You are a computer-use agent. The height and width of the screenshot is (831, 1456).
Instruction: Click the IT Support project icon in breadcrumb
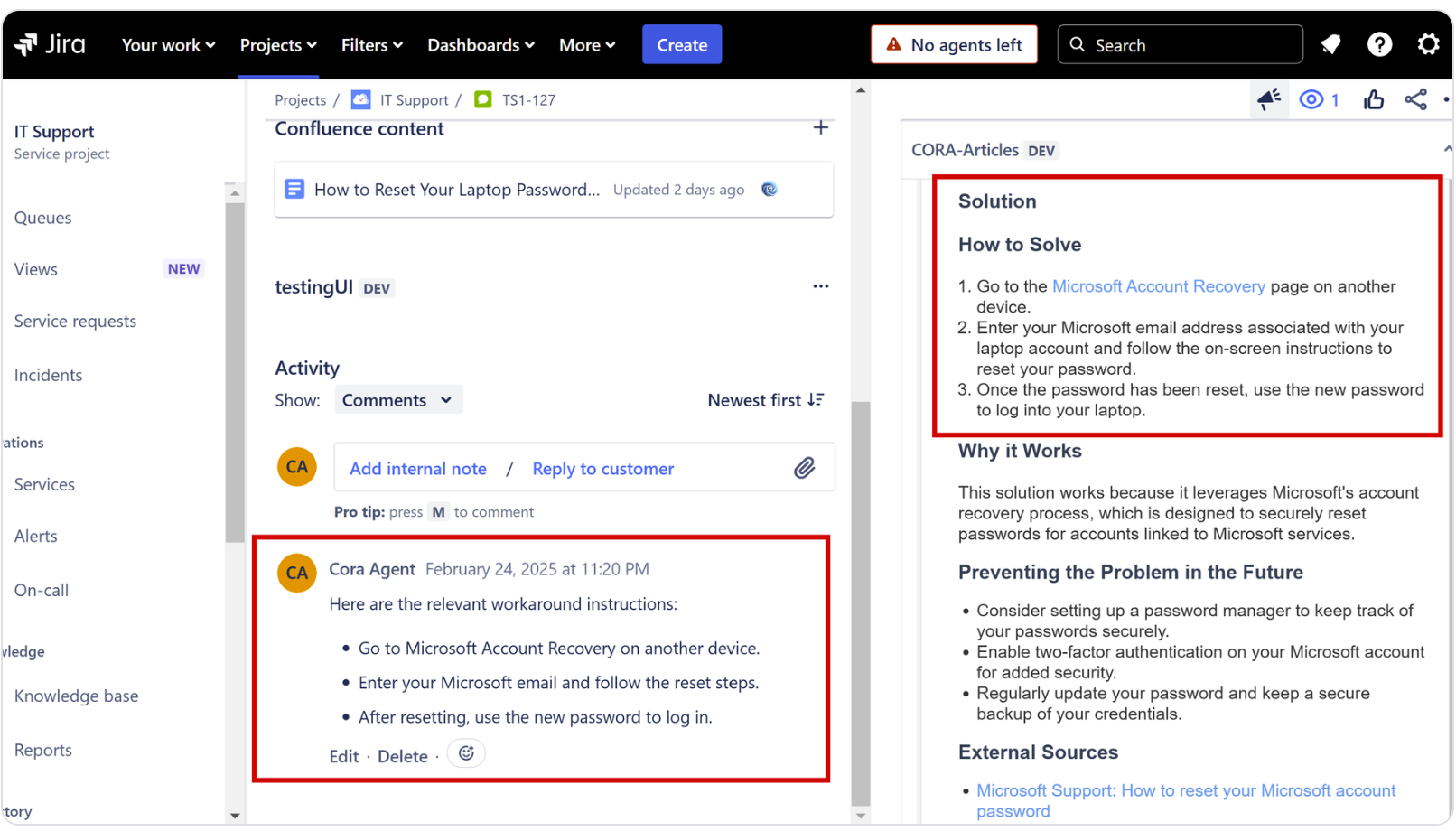pyautogui.click(x=360, y=99)
